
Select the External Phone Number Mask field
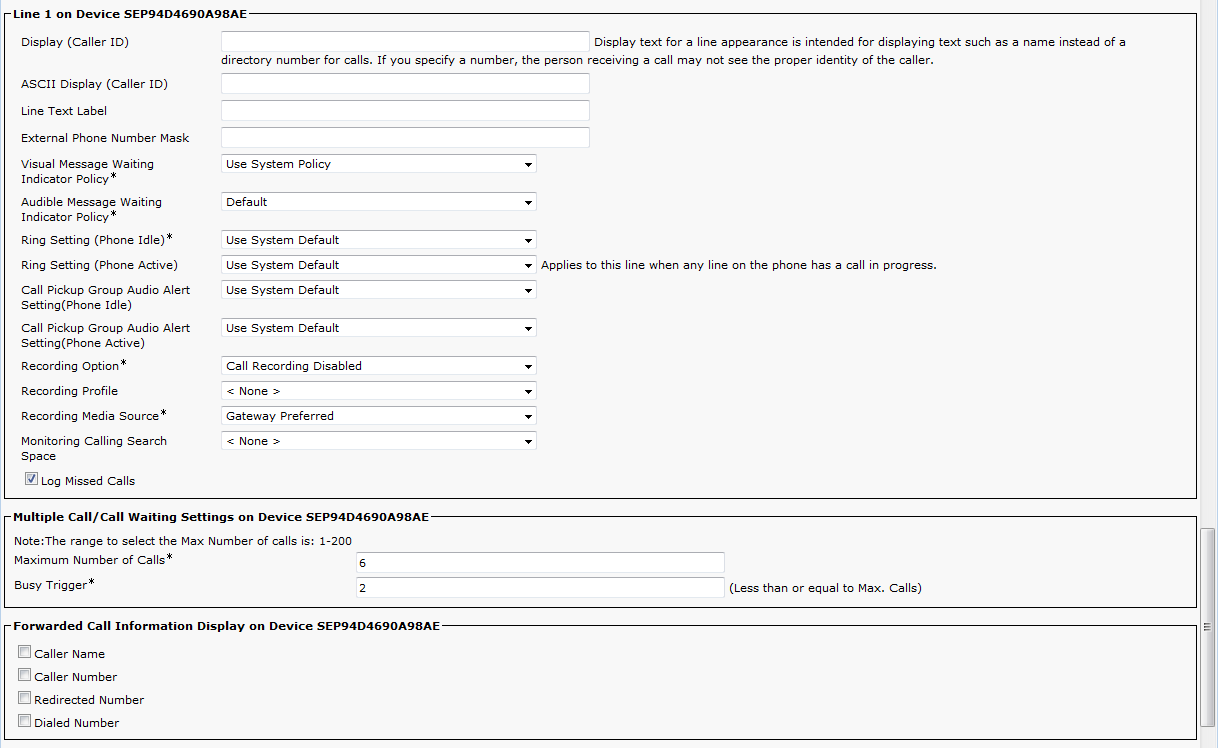coord(405,138)
